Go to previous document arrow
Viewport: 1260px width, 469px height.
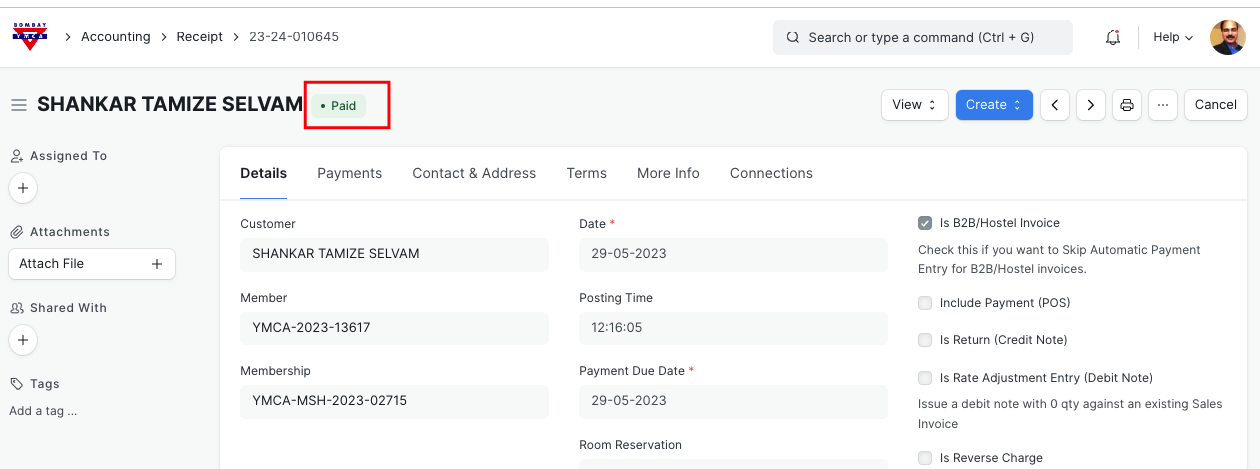1055,105
